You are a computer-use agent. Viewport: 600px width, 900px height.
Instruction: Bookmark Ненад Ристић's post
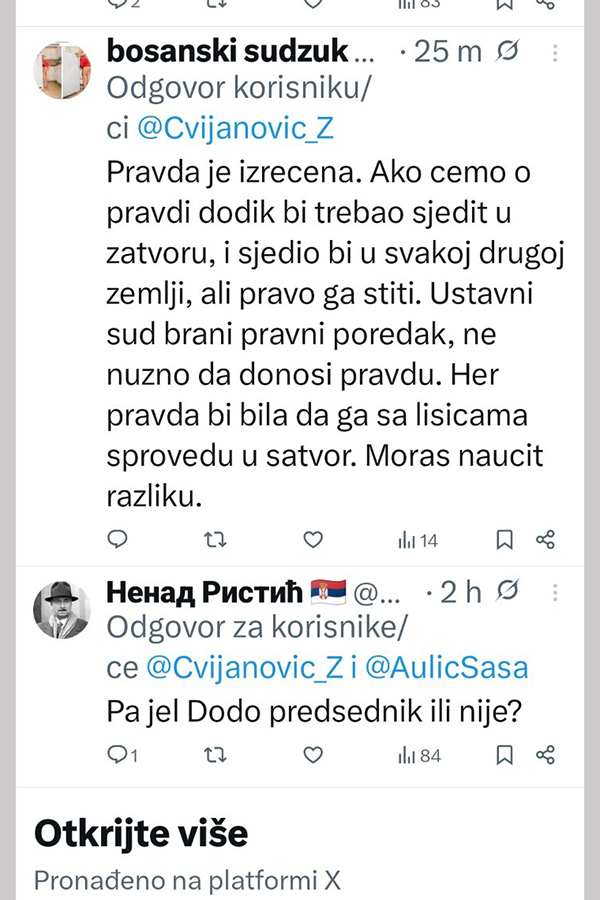tap(505, 755)
